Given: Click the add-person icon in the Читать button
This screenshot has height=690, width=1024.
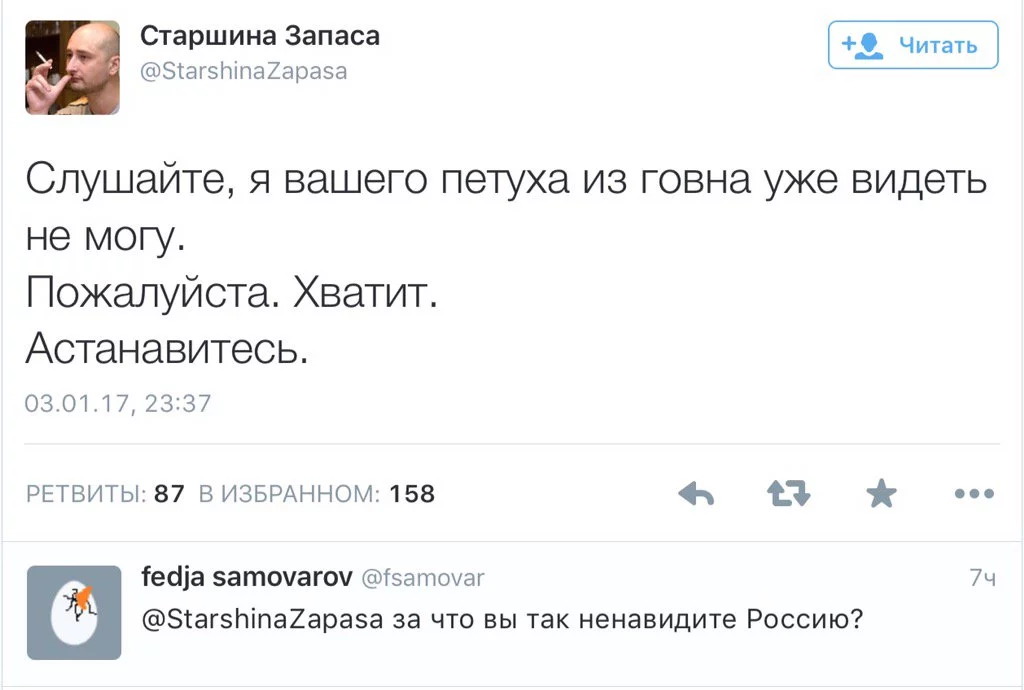Looking at the screenshot, I should tap(861, 45).
